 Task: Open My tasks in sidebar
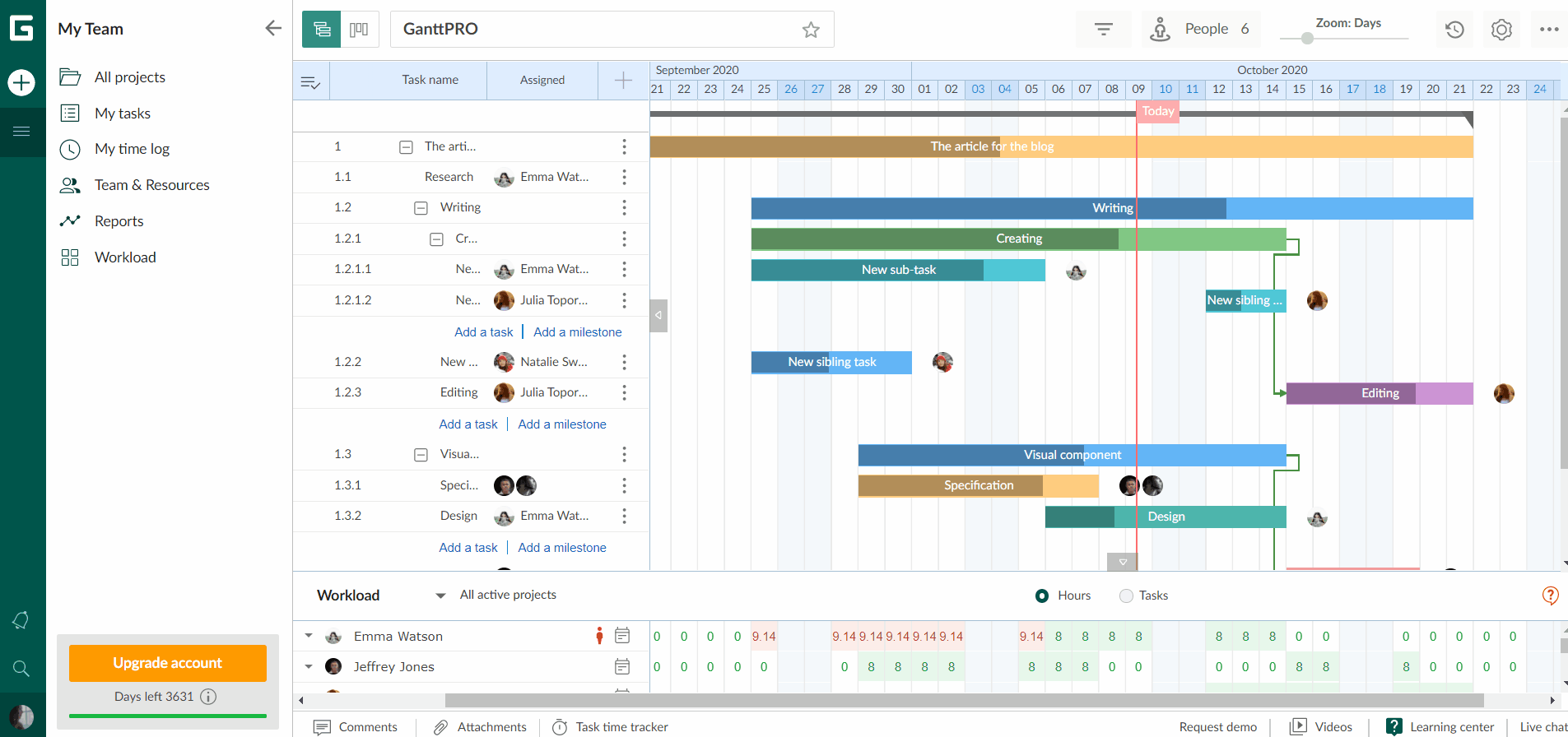tap(123, 114)
